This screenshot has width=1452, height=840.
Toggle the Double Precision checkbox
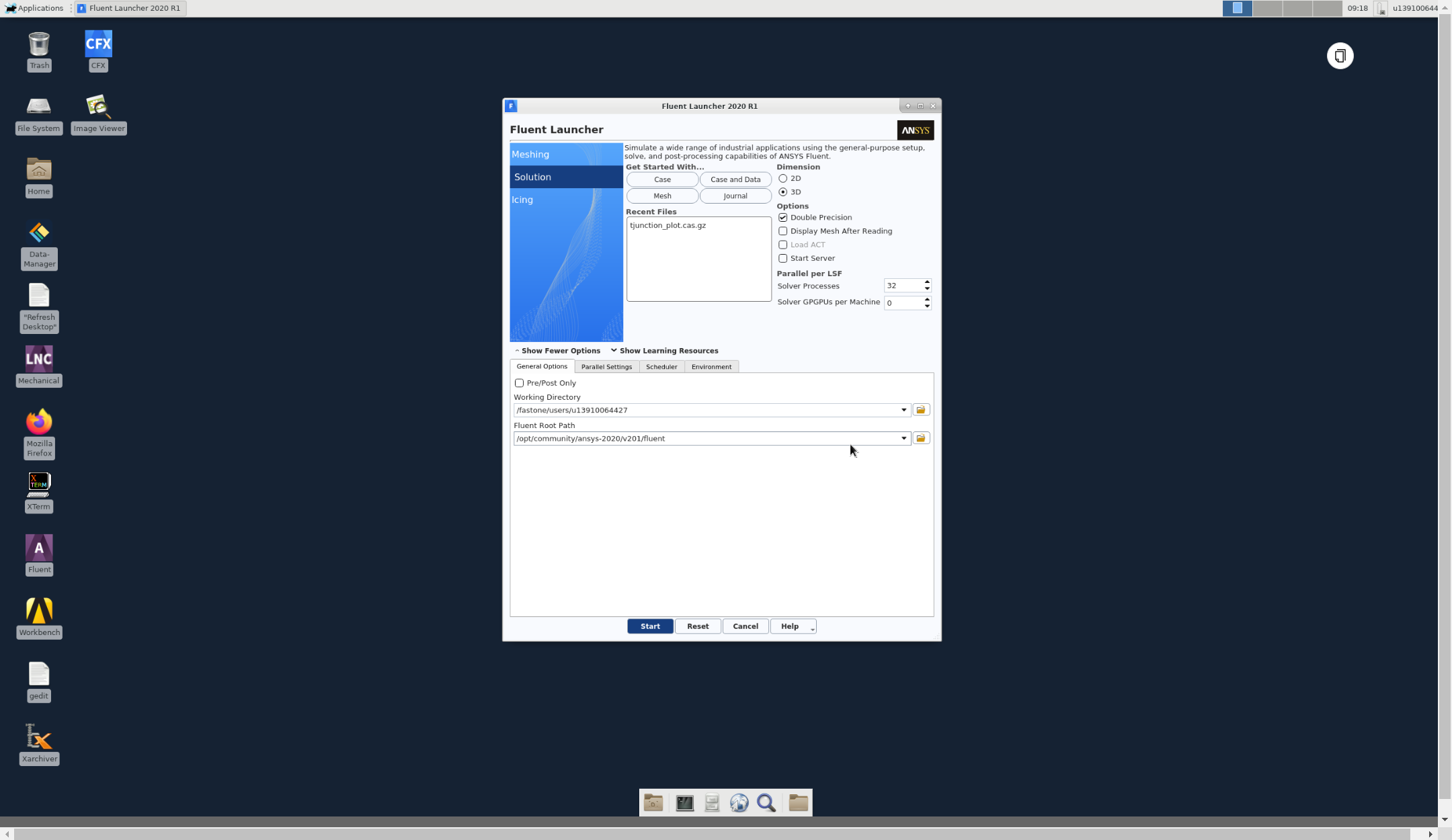coord(782,218)
